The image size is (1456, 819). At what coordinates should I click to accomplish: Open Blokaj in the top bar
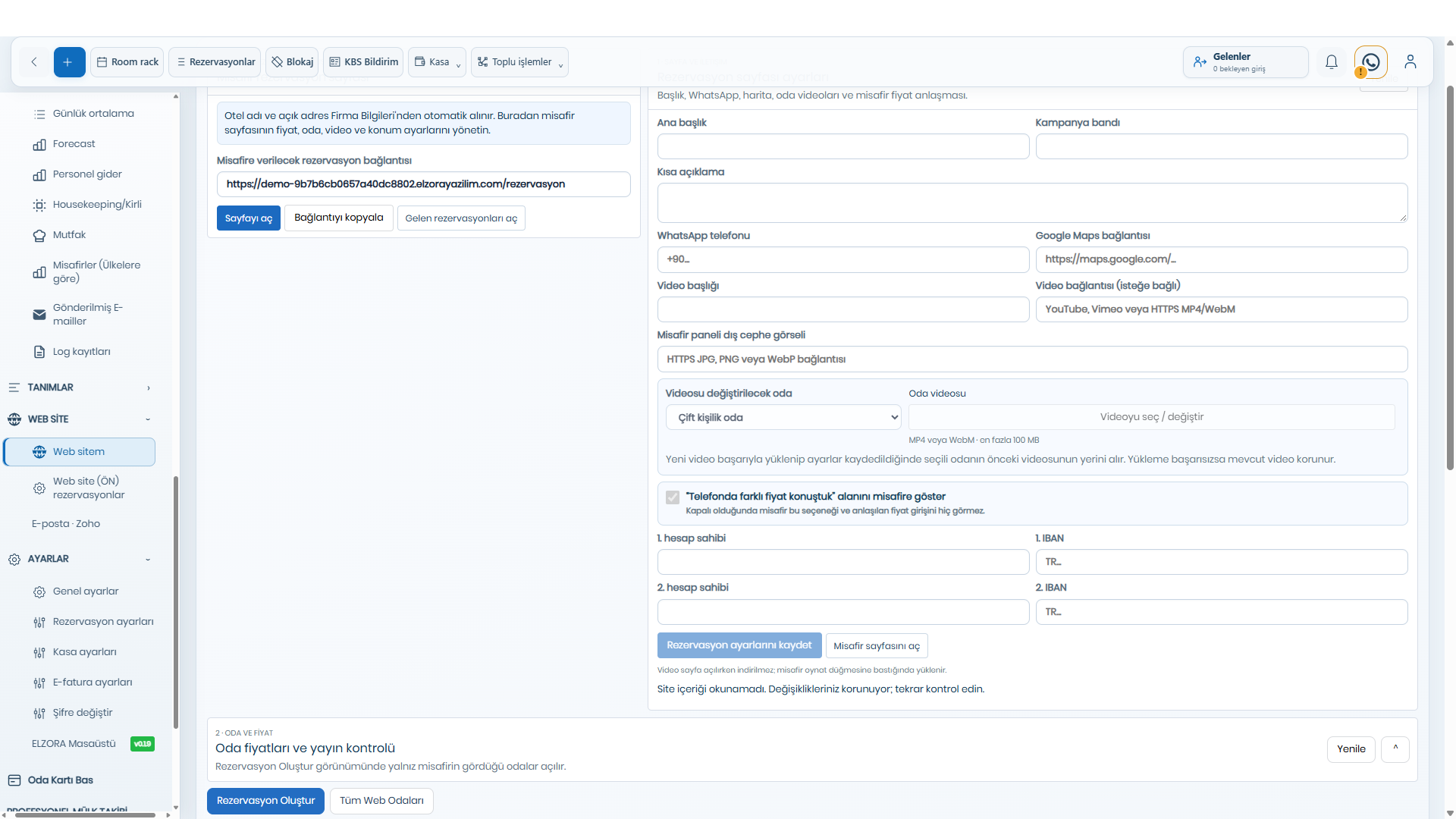292,62
